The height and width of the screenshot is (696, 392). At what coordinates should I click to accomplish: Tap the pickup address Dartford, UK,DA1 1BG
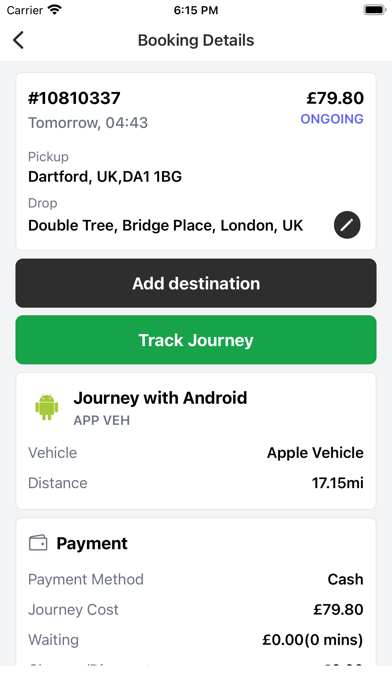105,177
